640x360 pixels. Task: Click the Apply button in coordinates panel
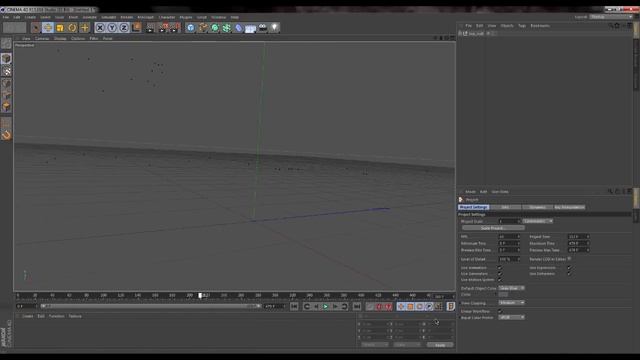440,345
